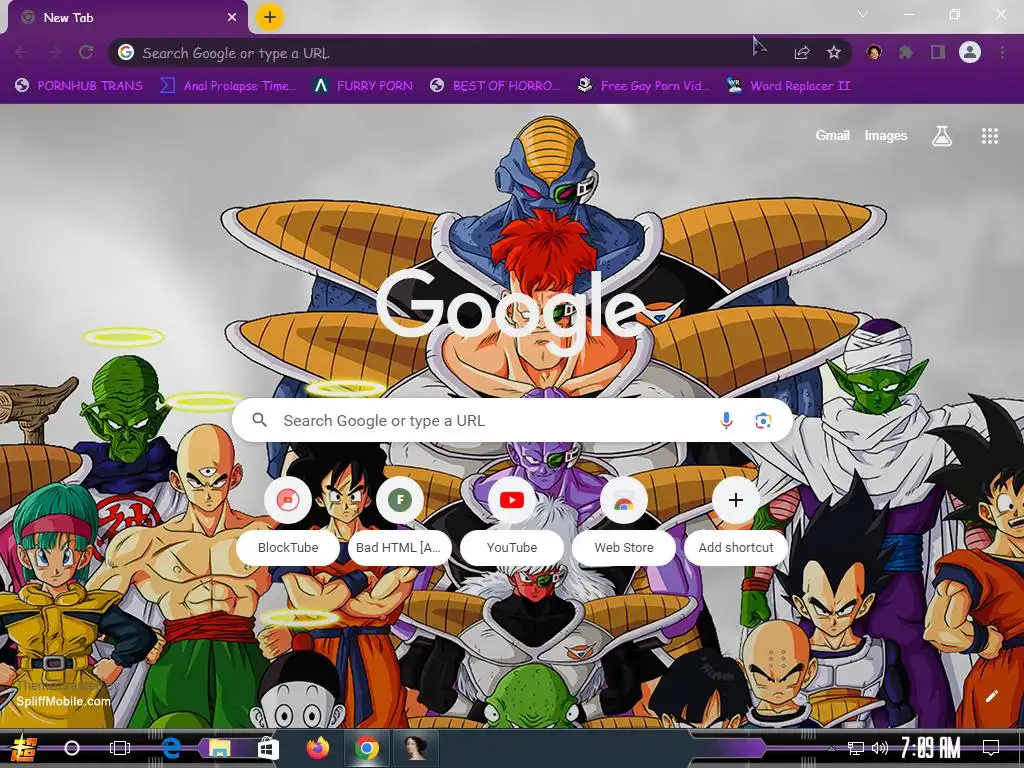Open the tab search chevron dropdown

pyautogui.click(x=863, y=14)
